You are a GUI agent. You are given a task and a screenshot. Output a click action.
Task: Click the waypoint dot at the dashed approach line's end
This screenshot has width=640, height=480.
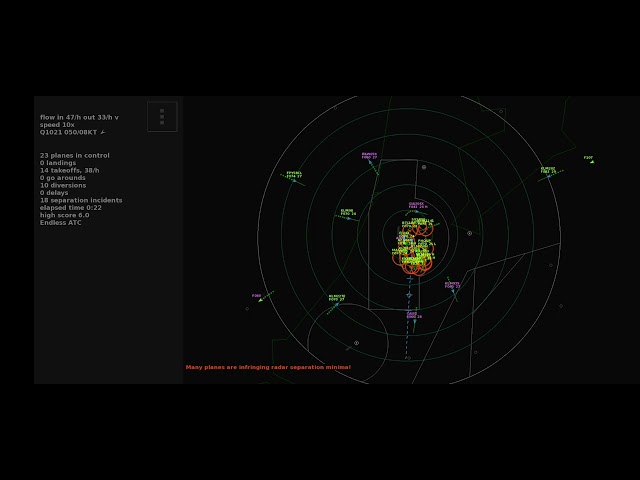pyautogui.click(x=409, y=358)
